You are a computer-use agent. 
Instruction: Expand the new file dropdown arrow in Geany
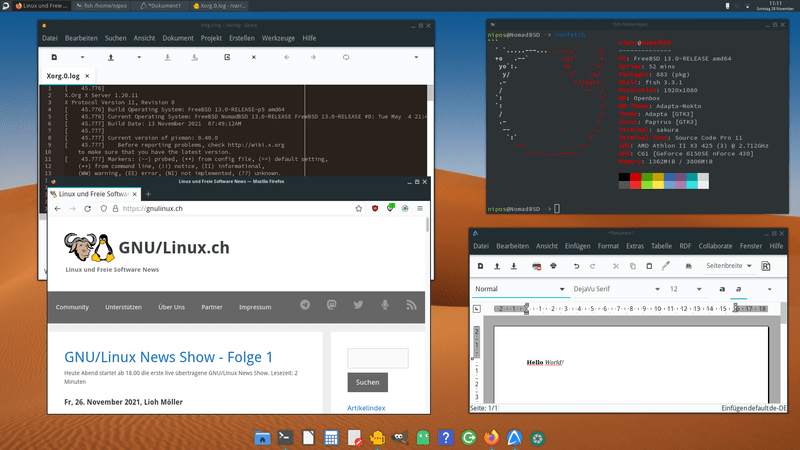point(82,57)
